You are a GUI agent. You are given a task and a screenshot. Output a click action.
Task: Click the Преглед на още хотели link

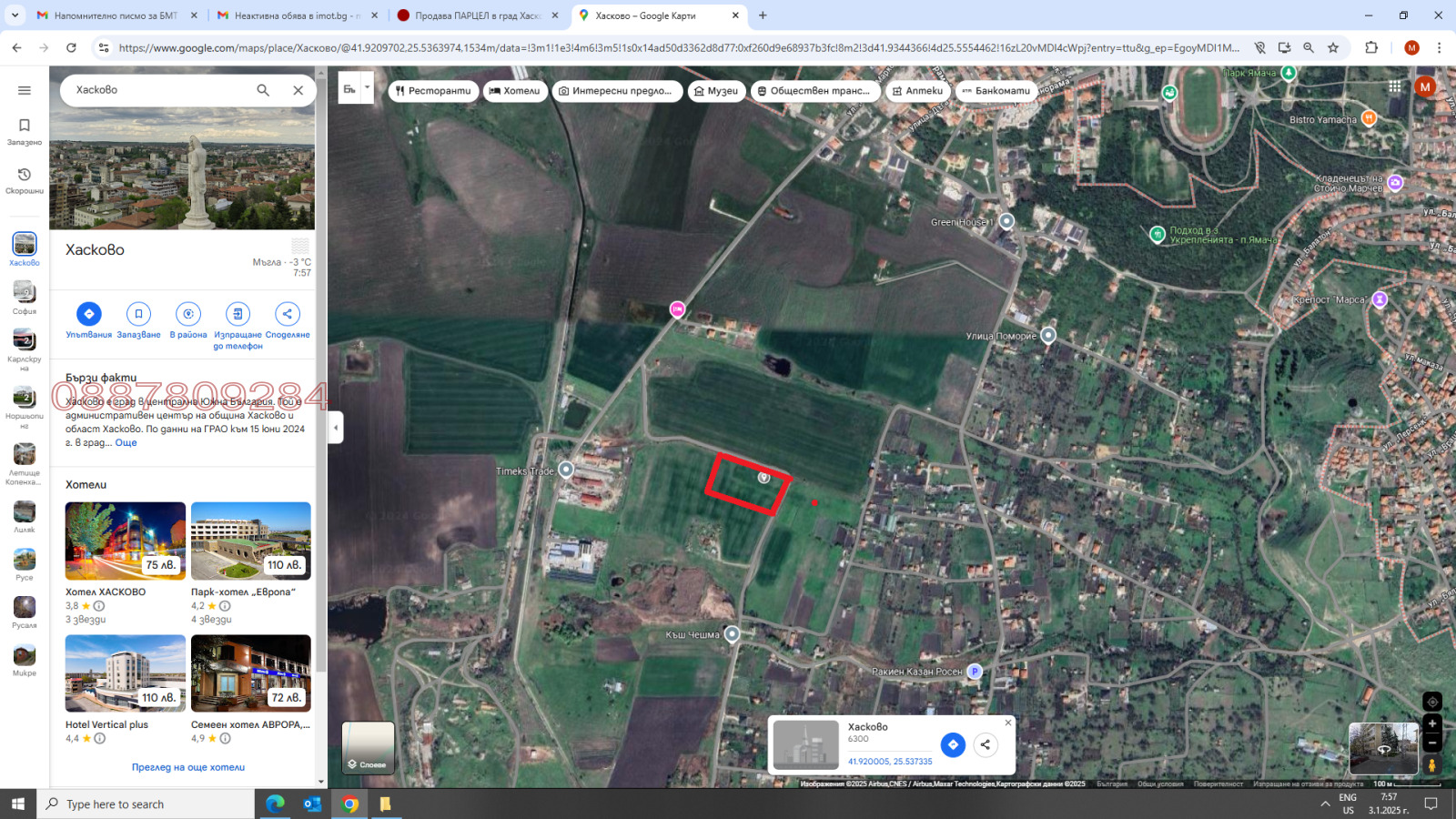coord(188,767)
